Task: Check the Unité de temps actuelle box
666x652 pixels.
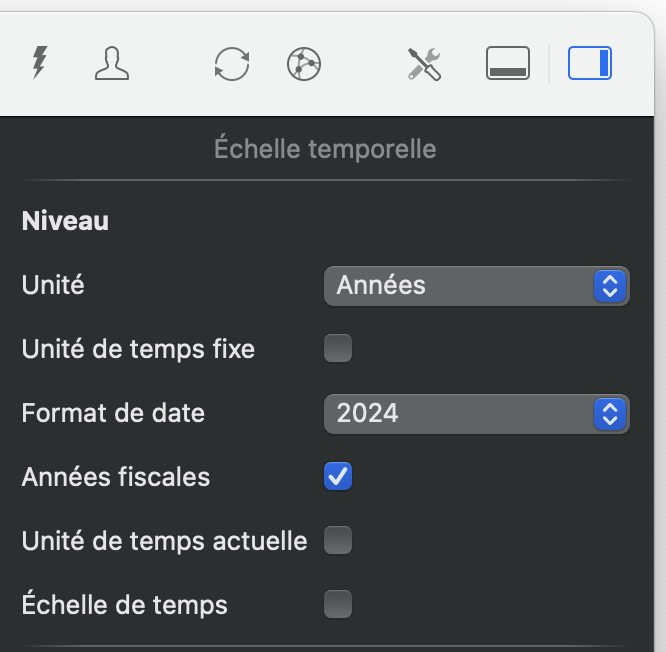Action: pos(338,541)
